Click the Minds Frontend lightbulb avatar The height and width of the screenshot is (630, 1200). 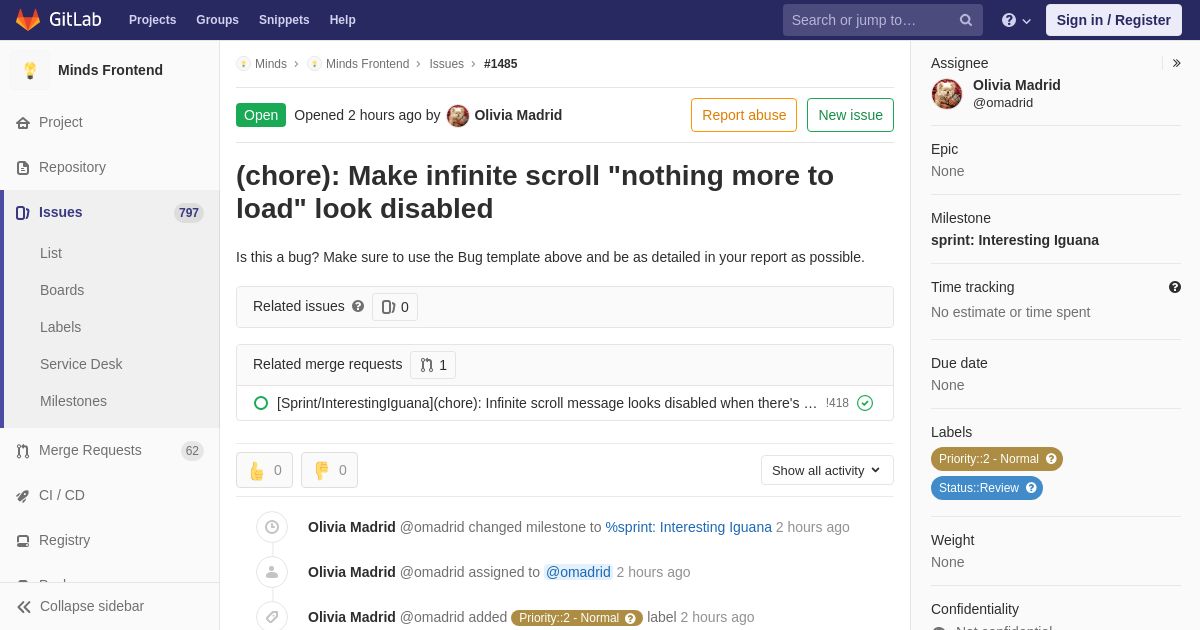tap(30, 70)
